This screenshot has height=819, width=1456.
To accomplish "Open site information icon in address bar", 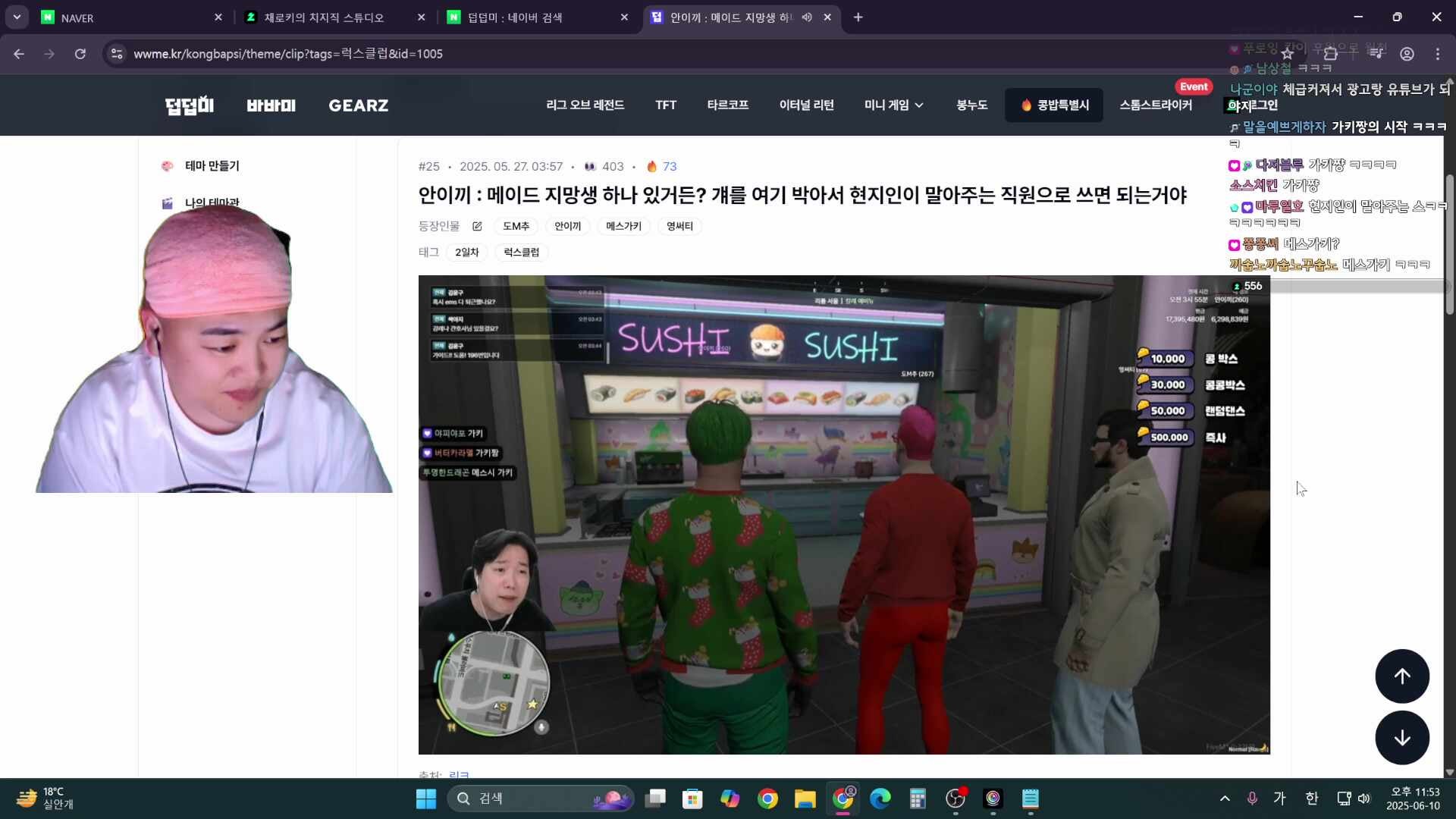I will click(x=116, y=54).
